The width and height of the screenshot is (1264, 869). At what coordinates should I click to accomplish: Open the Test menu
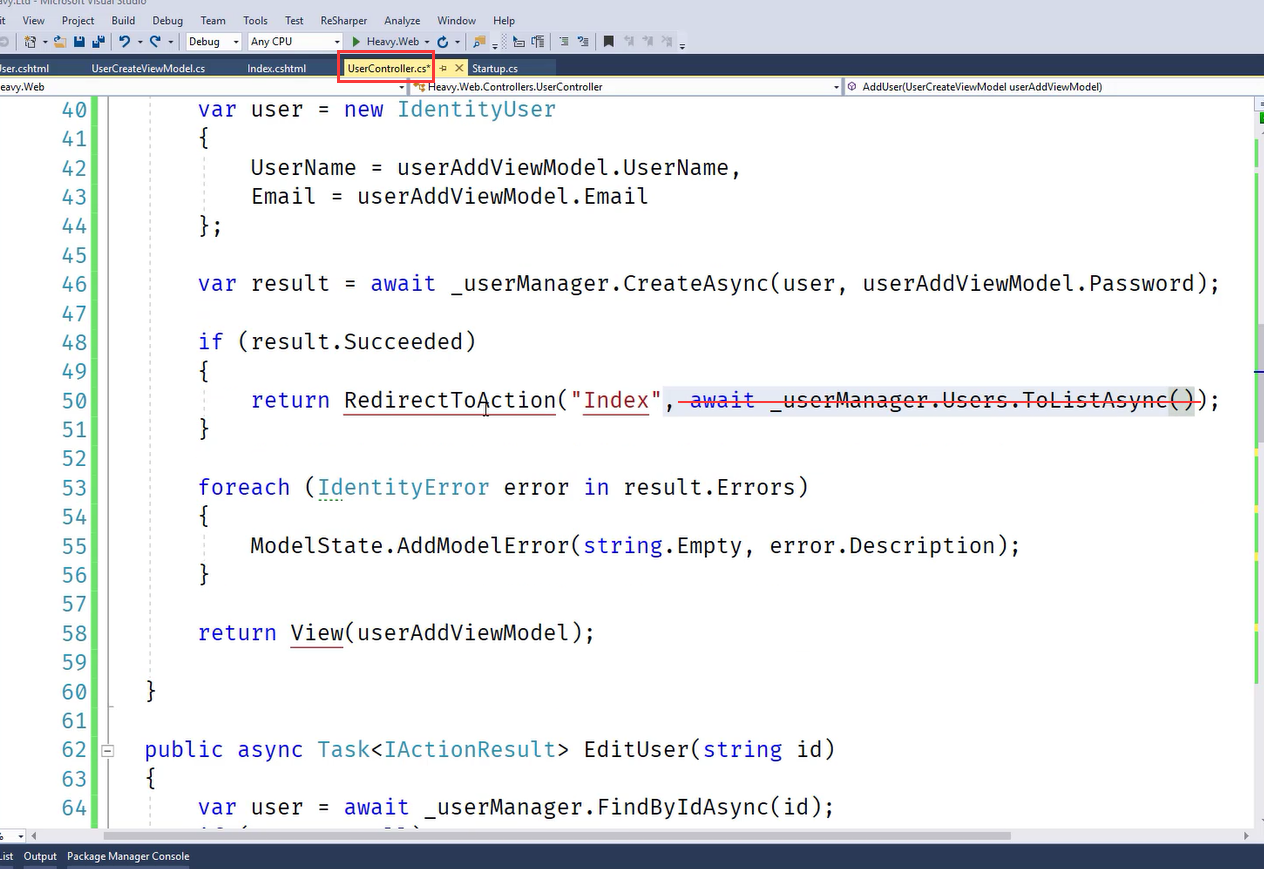coord(294,20)
